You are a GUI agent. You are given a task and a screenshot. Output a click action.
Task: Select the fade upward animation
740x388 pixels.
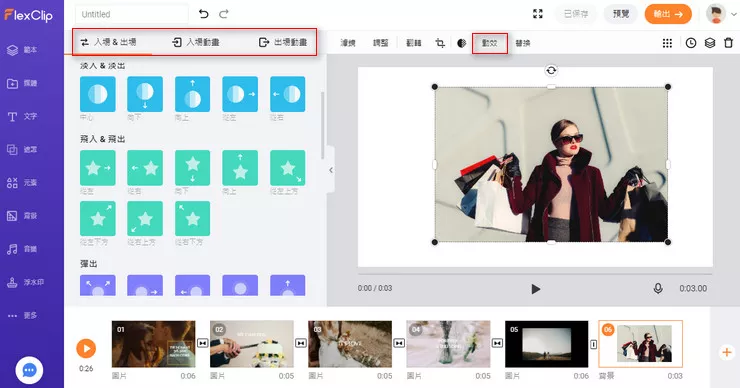click(x=193, y=94)
